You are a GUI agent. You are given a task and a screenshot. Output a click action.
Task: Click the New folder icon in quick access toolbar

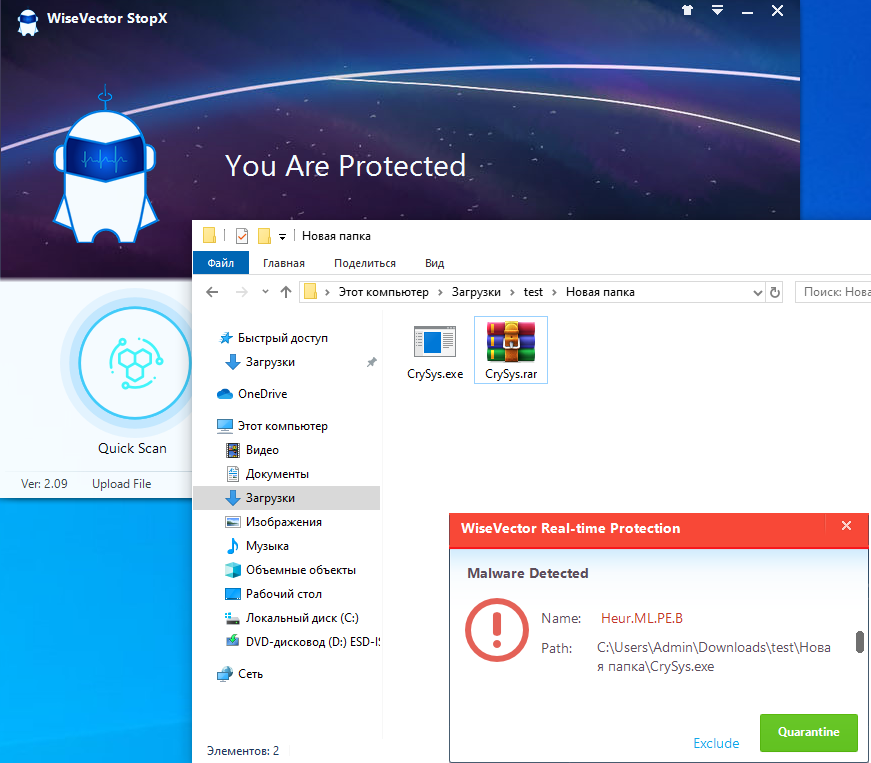(x=264, y=236)
